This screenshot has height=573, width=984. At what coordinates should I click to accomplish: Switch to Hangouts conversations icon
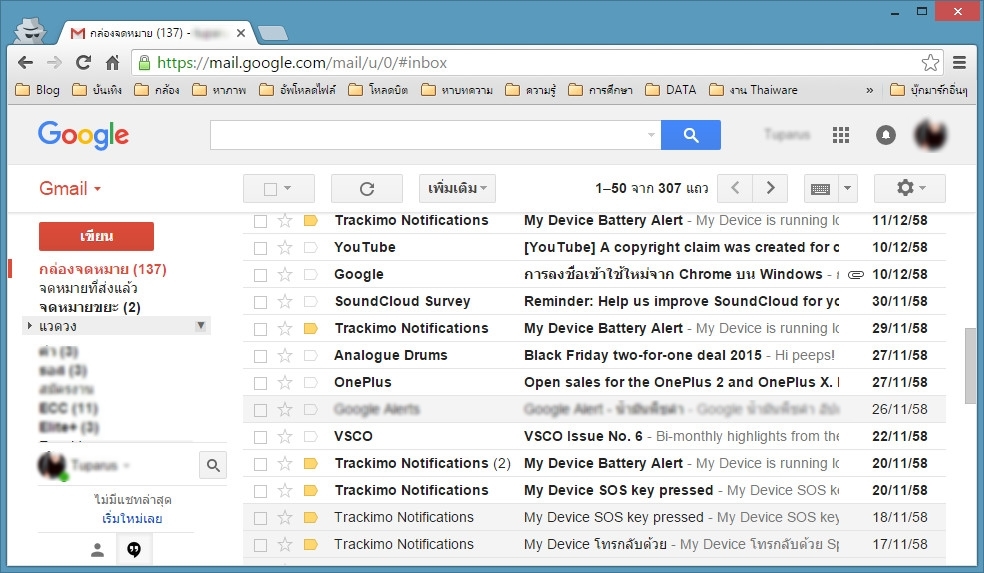(x=134, y=550)
